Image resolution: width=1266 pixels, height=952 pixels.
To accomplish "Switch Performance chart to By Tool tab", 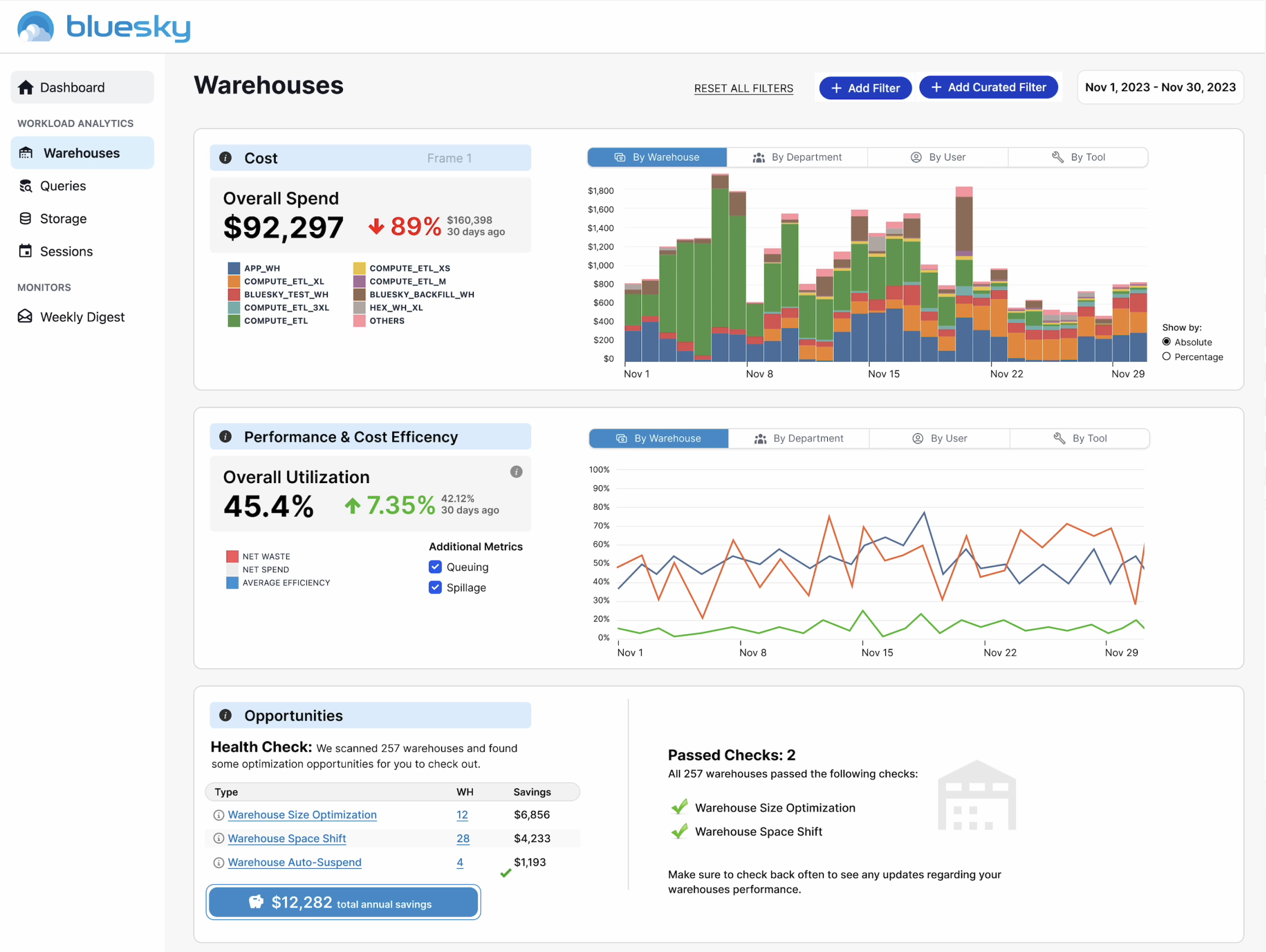I will pos(1079,438).
